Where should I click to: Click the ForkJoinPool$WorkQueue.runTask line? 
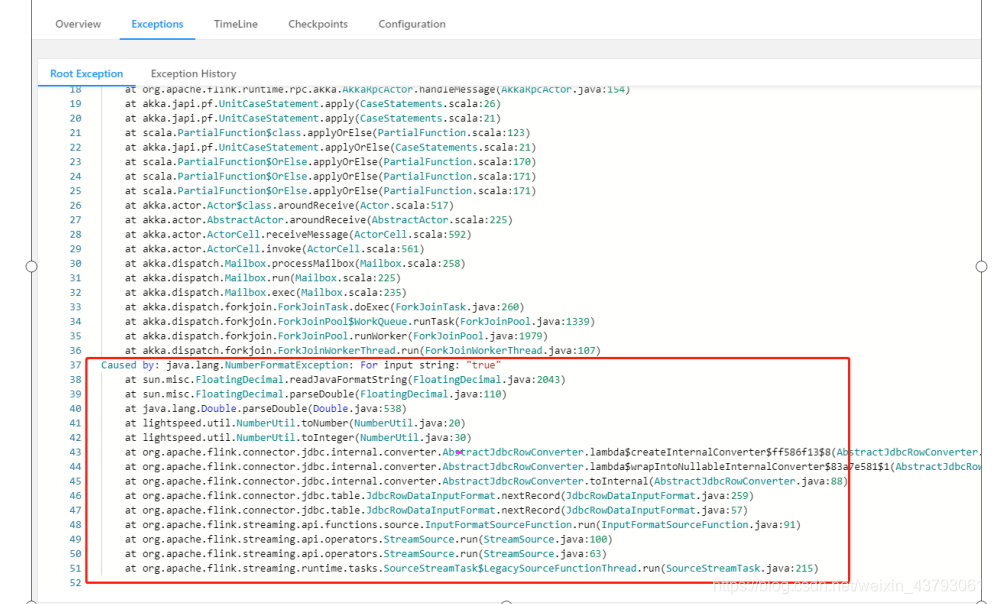(x=360, y=321)
